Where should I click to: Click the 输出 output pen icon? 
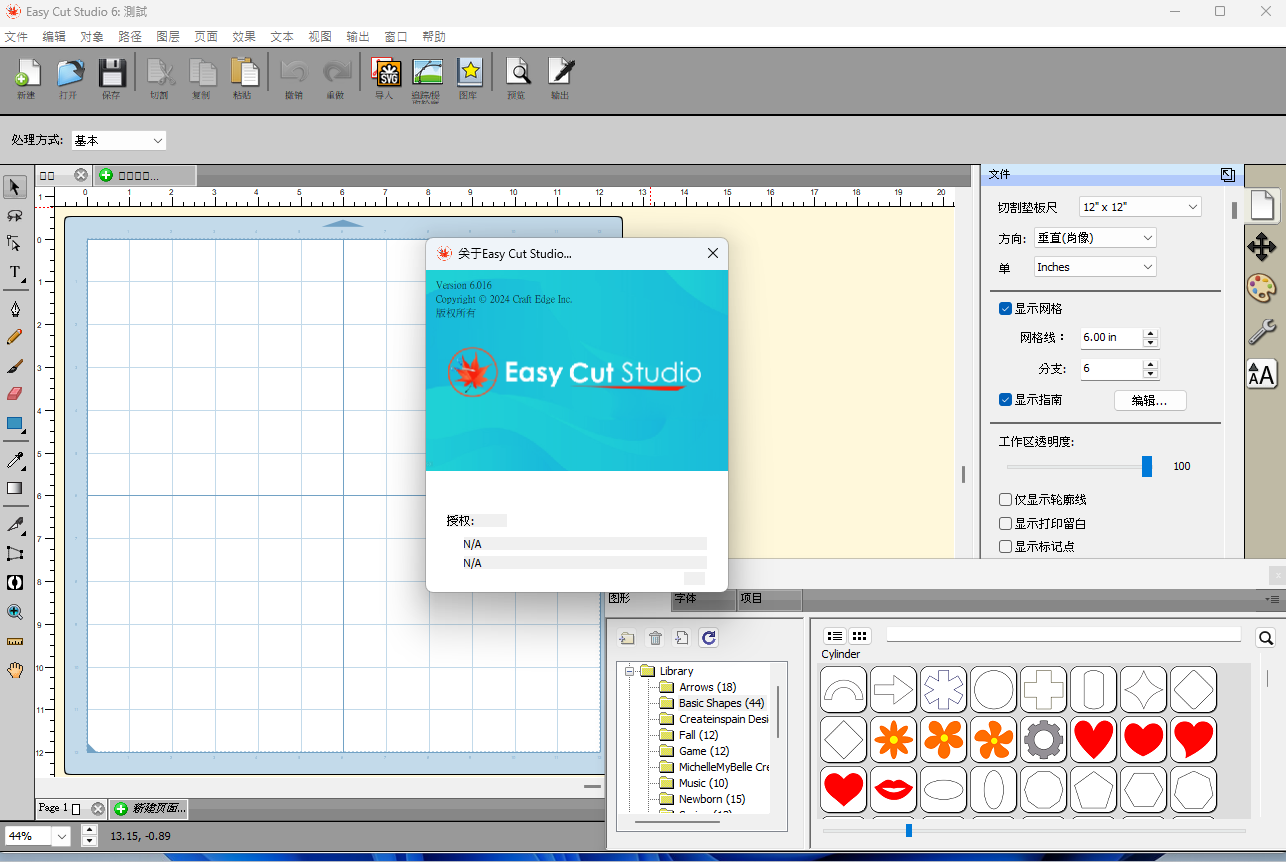coord(560,78)
